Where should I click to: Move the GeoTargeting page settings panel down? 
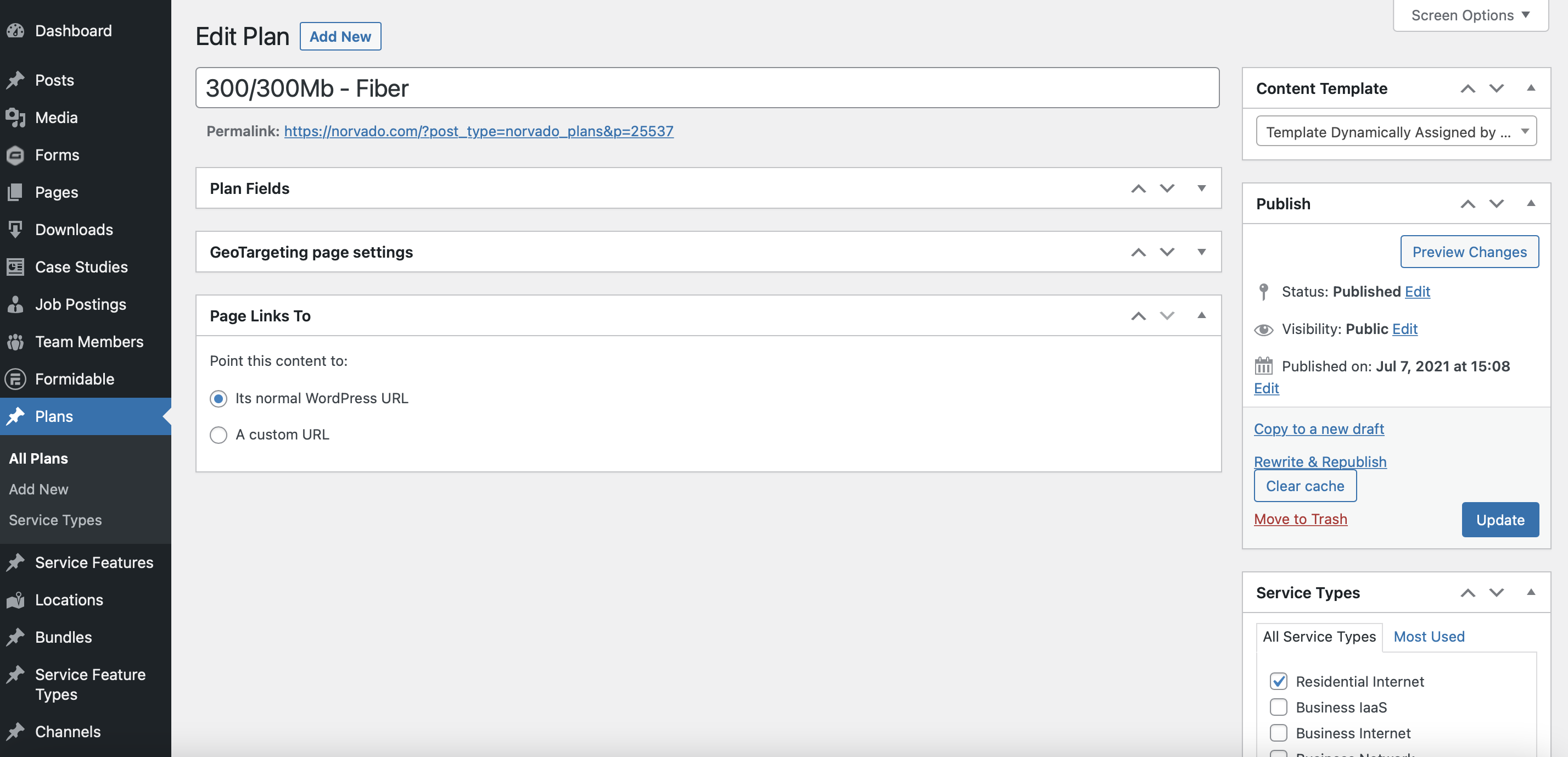pyautogui.click(x=1166, y=252)
